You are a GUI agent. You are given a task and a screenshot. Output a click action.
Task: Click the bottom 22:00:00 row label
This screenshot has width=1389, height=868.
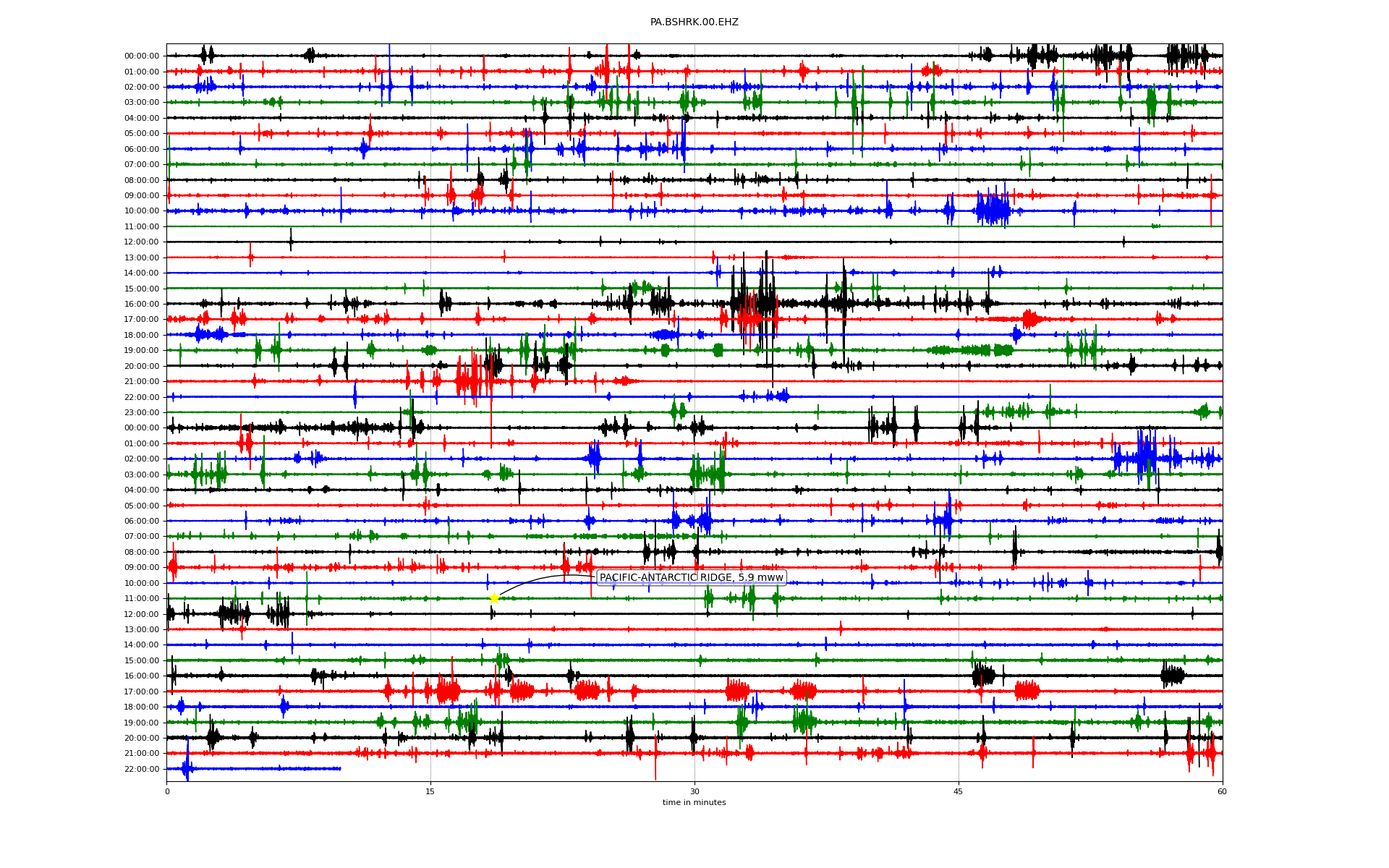pyautogui.click(x=142, y=769)
